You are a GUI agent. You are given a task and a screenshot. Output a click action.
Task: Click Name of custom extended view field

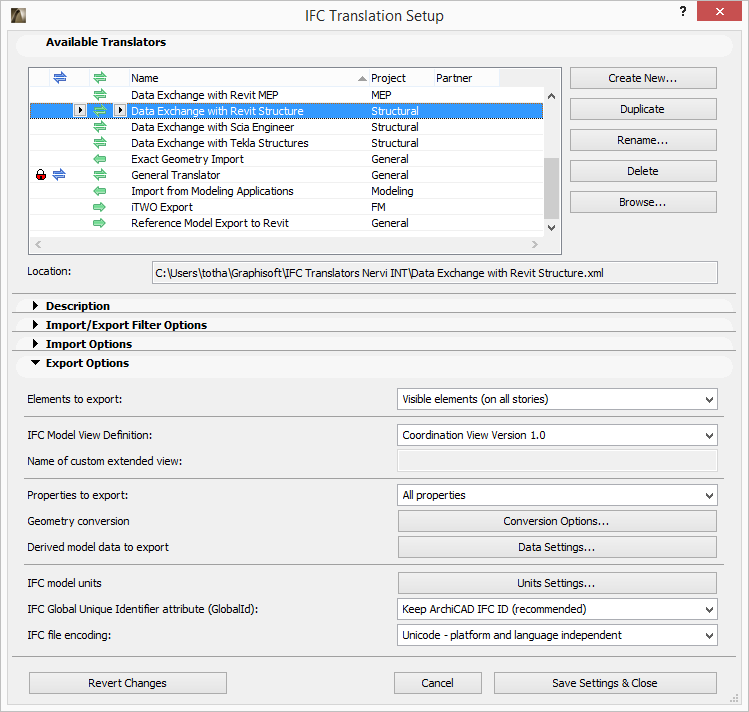coord(557,461)
